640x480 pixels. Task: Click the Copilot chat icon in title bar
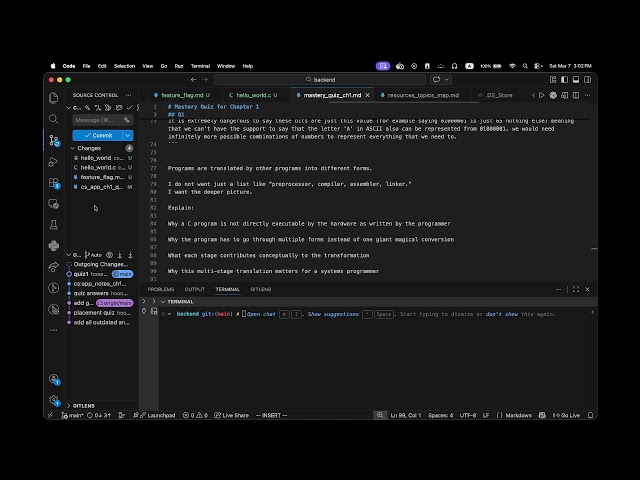pyautogui.click(x=437, y=80)
